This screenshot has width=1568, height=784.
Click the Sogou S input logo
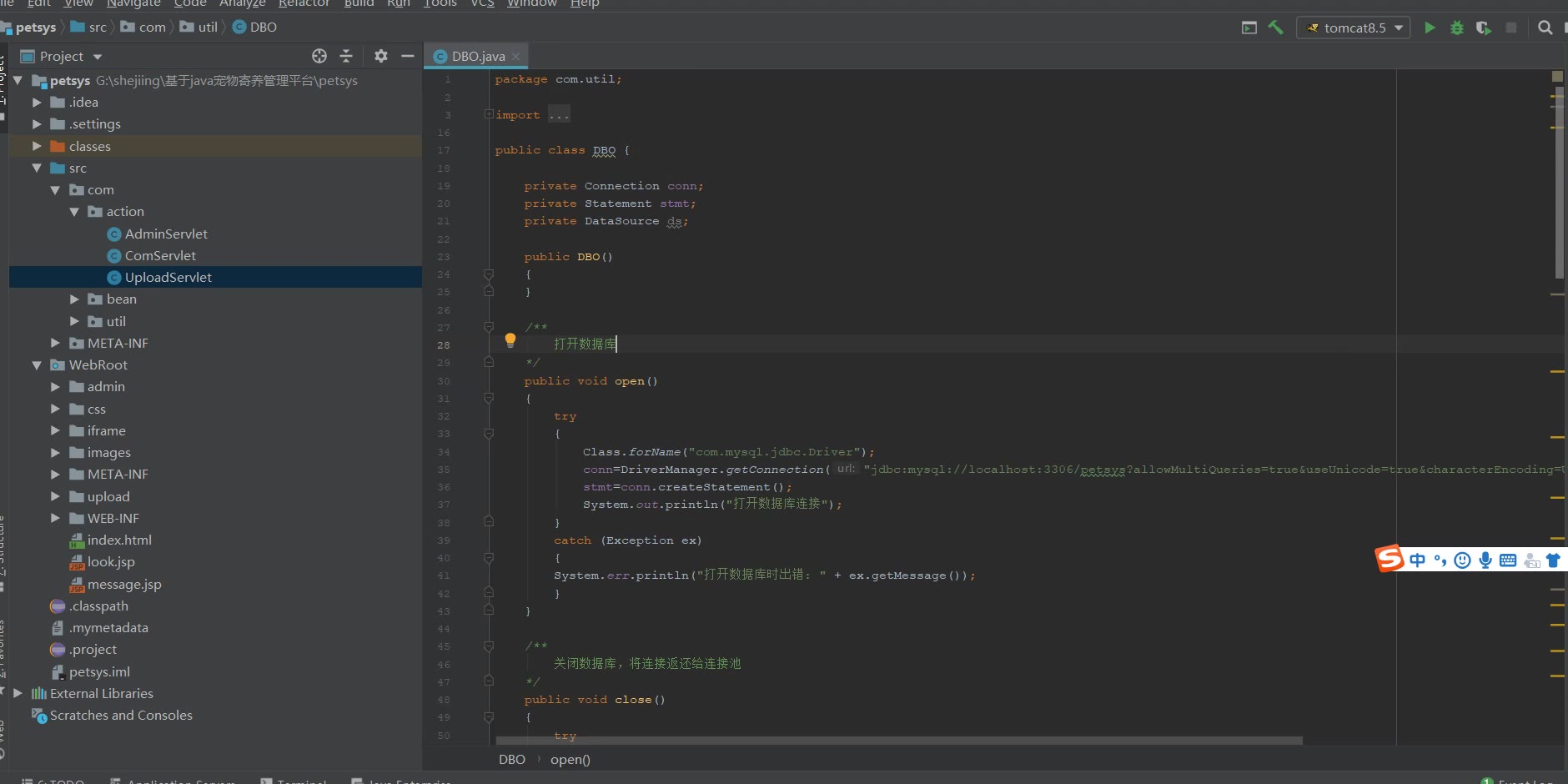coord(1390,558)
